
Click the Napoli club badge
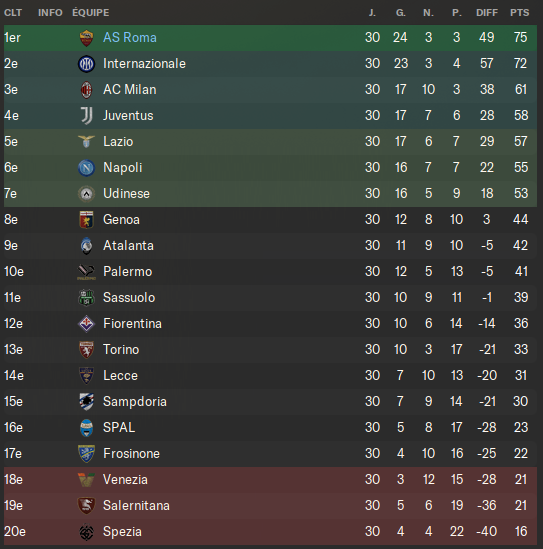coord(86,168)
